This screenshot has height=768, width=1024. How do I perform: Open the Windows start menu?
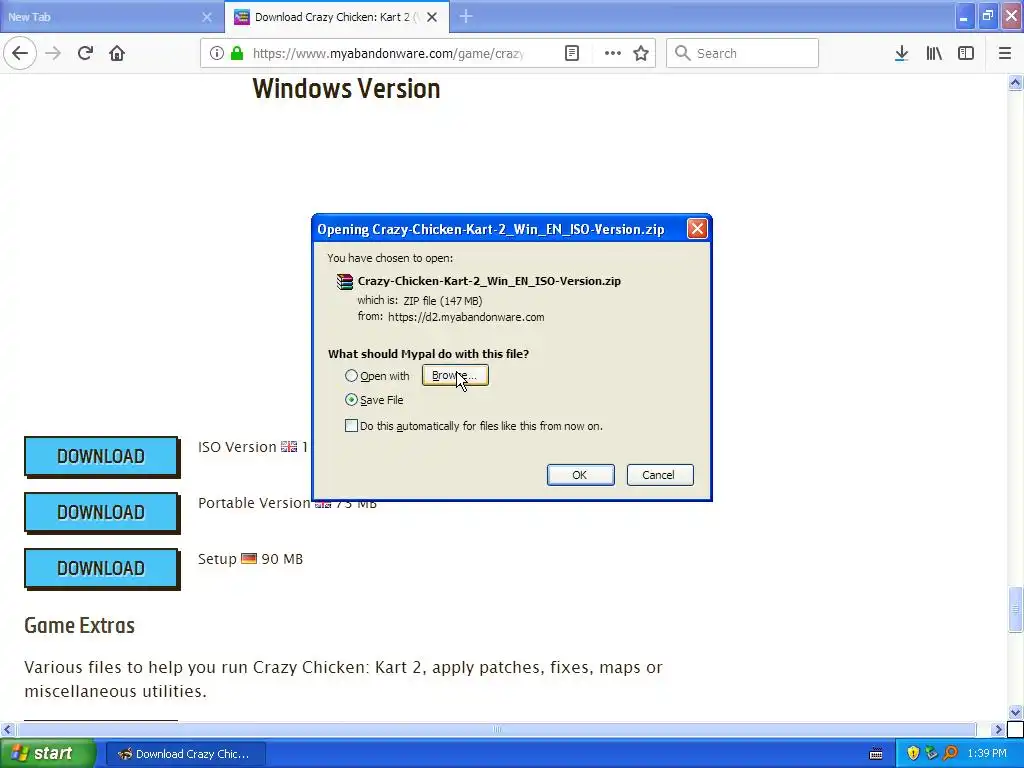48,754
